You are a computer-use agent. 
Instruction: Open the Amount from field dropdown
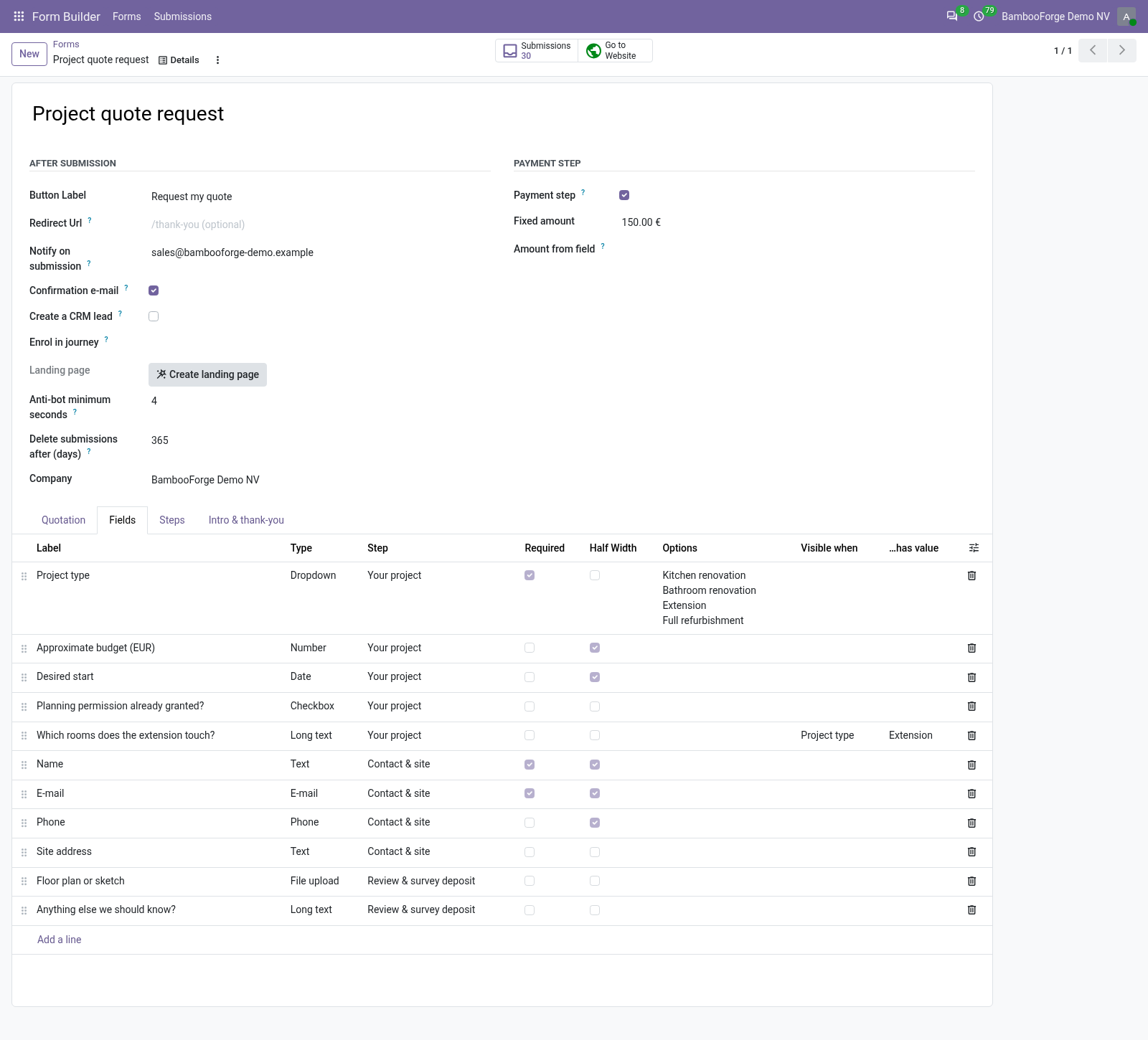796,249
